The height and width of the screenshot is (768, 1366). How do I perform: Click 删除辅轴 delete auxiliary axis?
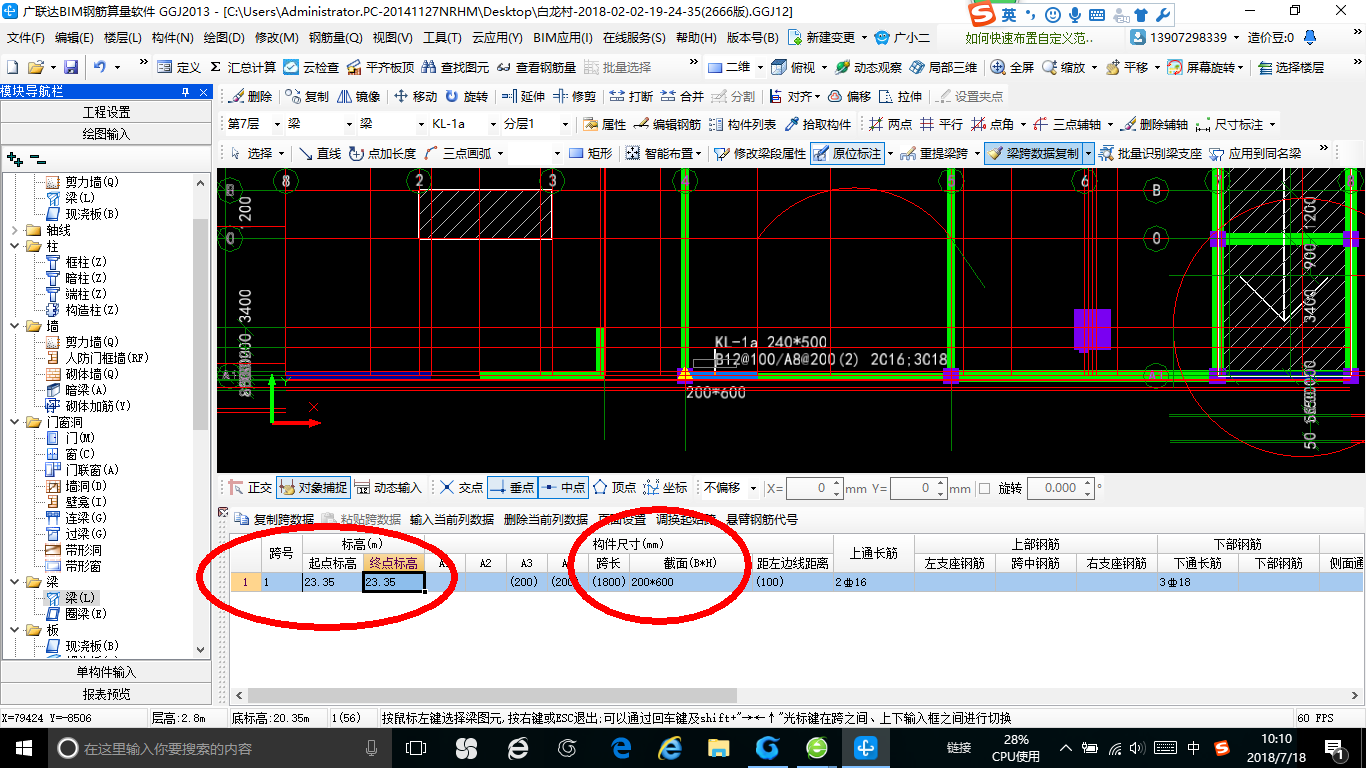pos(1154,124)
